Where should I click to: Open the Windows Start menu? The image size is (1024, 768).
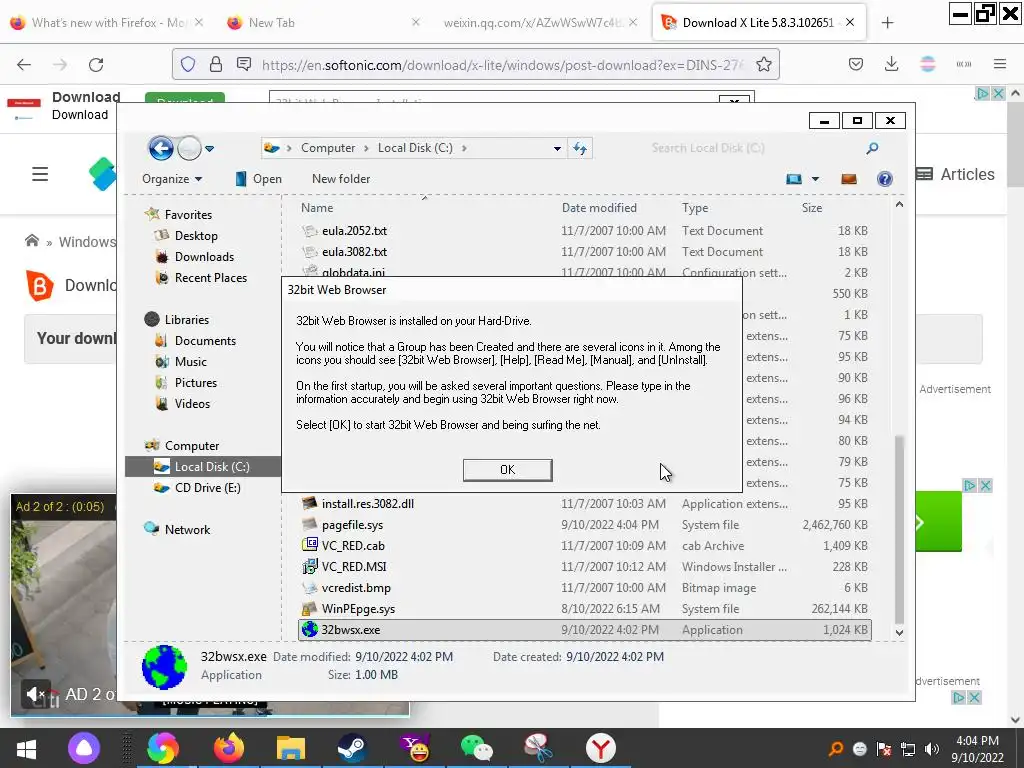(x=26, y=748)
